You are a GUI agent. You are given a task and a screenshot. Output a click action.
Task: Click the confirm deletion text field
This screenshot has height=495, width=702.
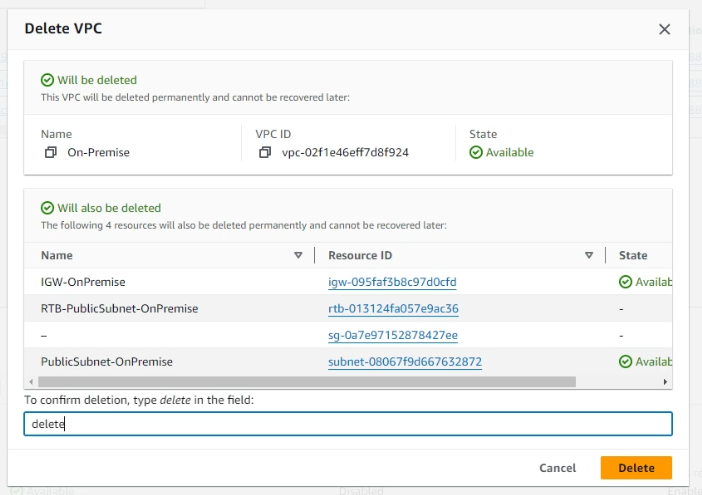point(348,424)
